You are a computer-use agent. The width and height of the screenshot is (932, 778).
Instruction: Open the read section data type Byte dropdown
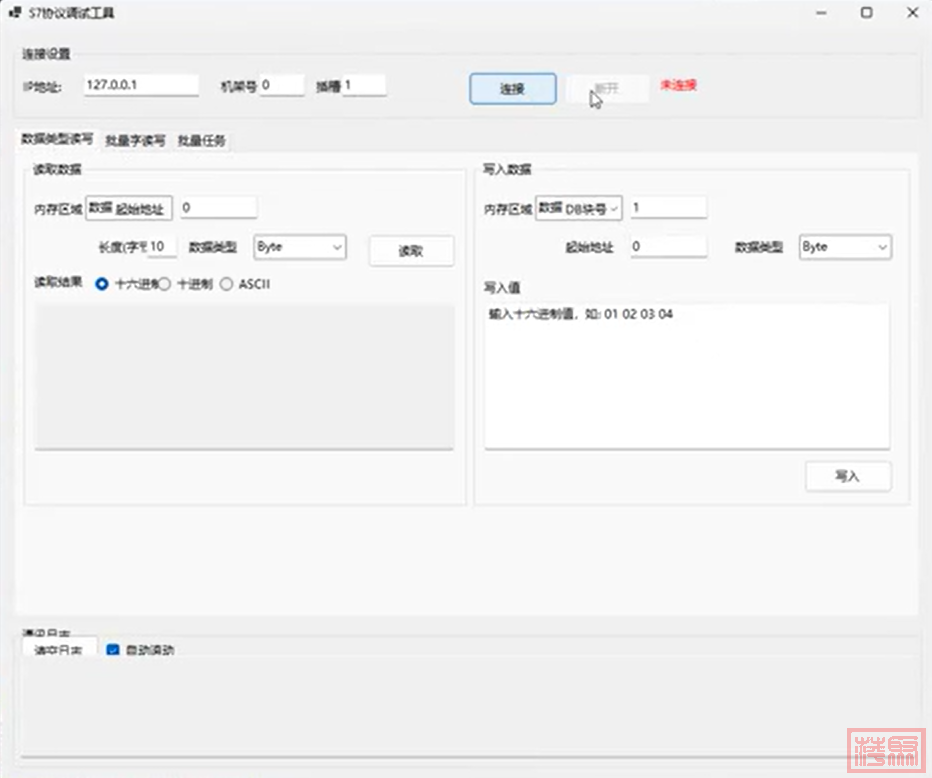(x=300, y=247)
